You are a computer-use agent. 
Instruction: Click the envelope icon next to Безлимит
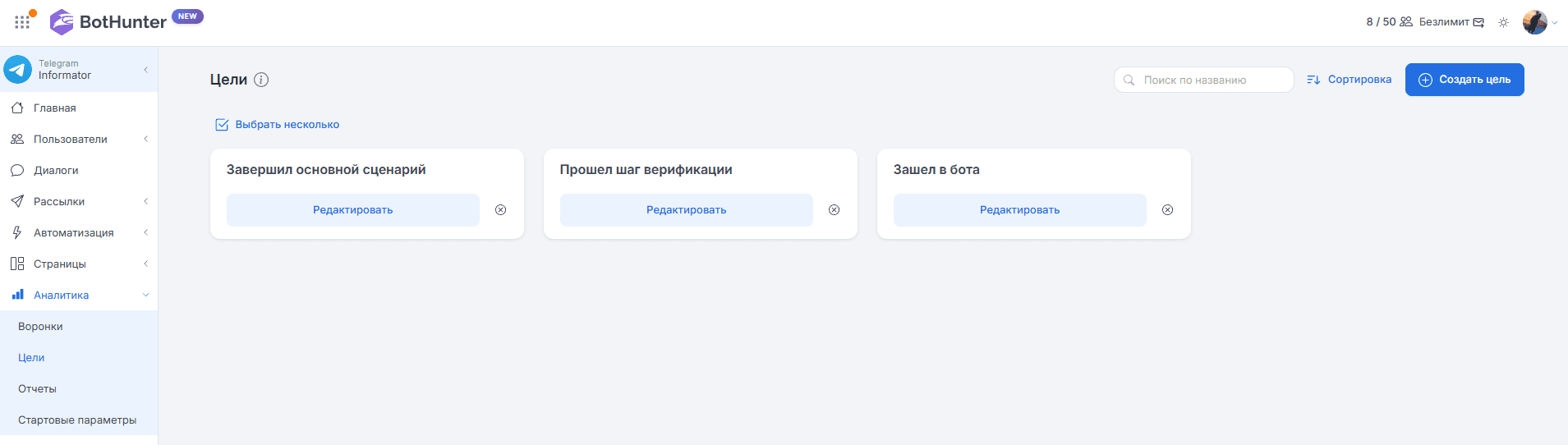[x=1478, y=22]
